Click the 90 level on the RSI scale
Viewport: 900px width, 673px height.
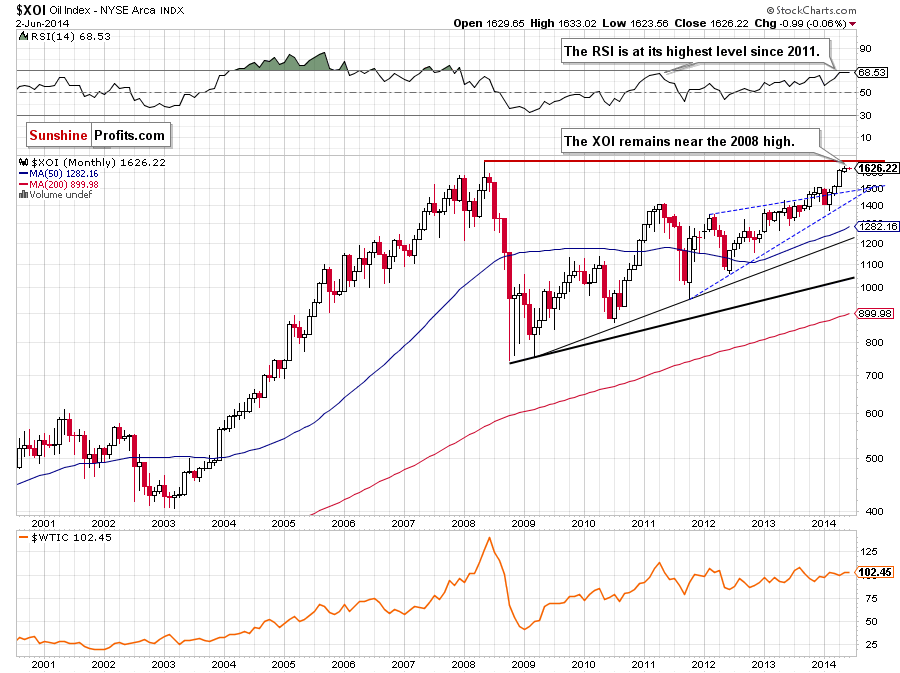coord(865,49)
